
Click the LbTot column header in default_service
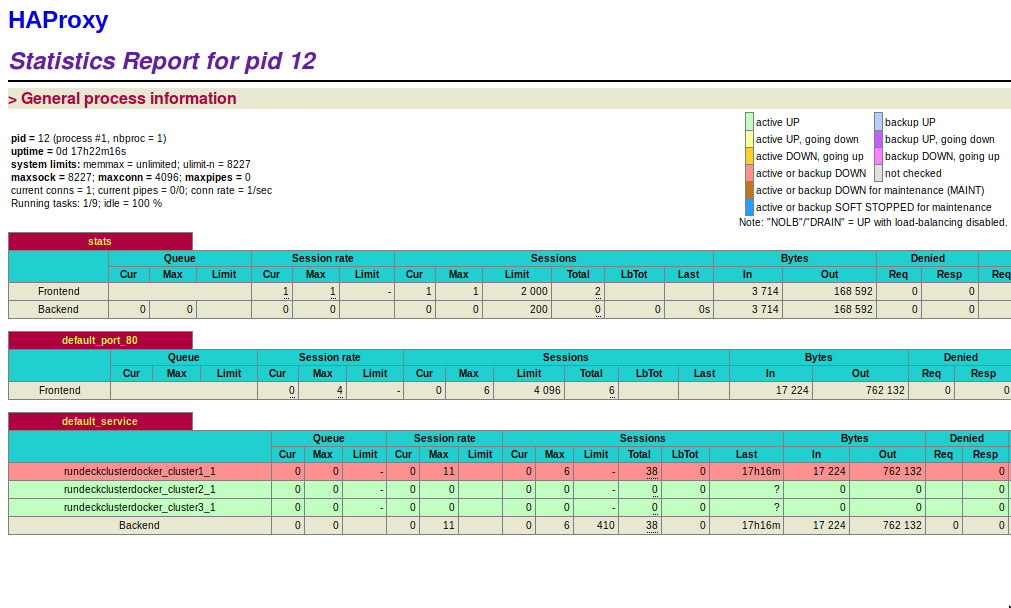[x=685, y=455]
